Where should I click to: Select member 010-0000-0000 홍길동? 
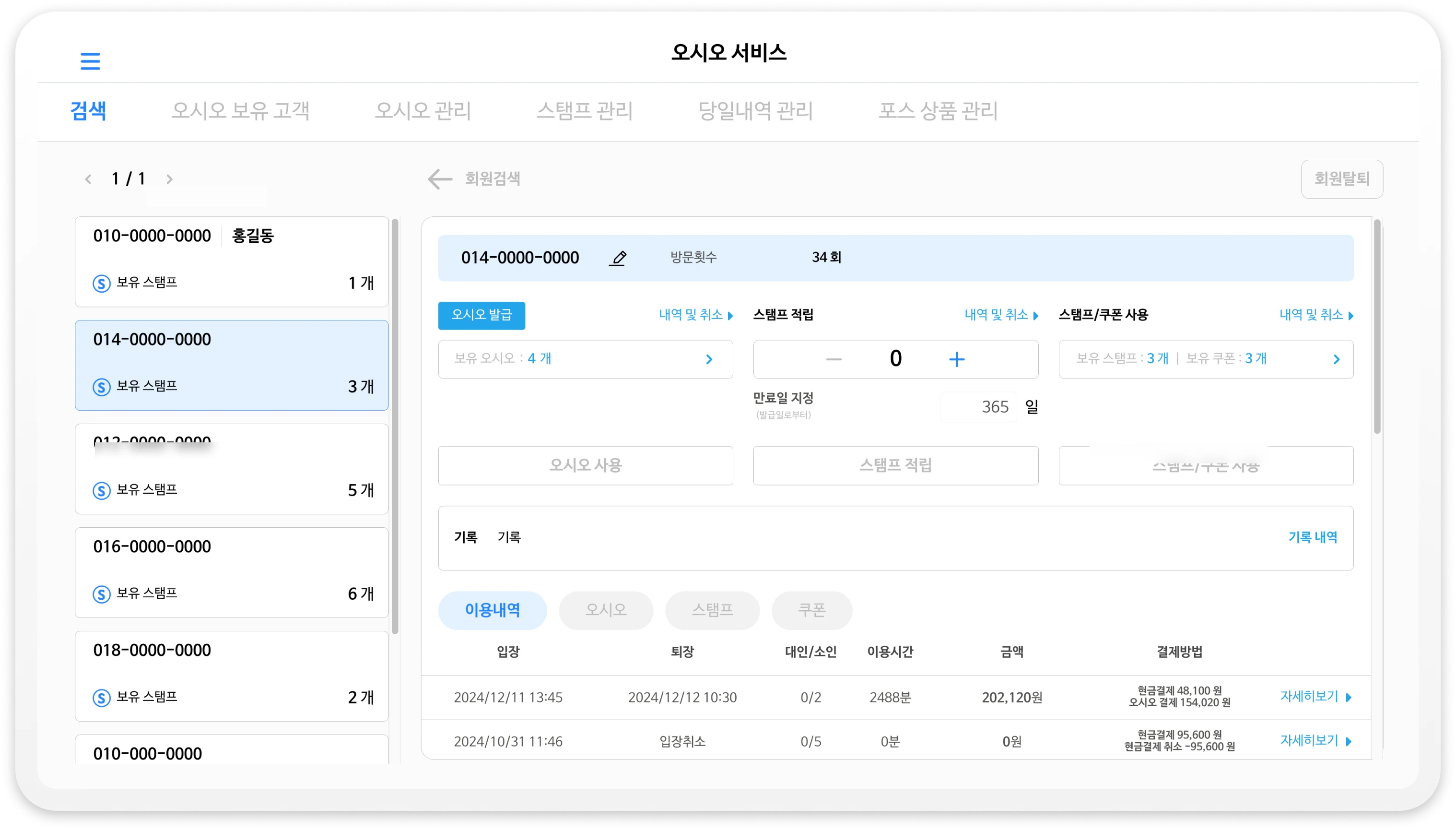tap(231, 261)
